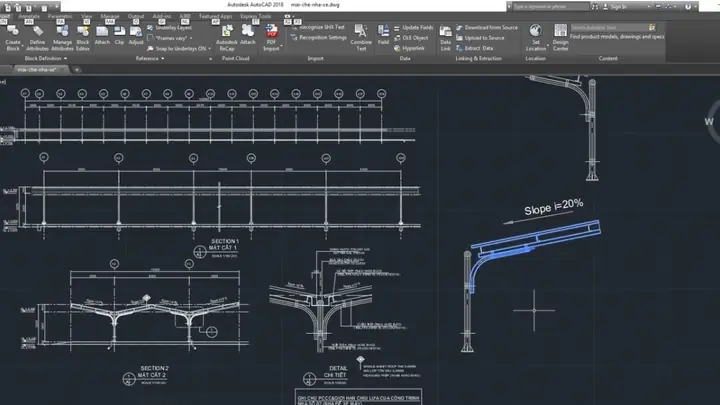Click Download from Source
The width and height of the screenshot is (720, 405).
487,28
